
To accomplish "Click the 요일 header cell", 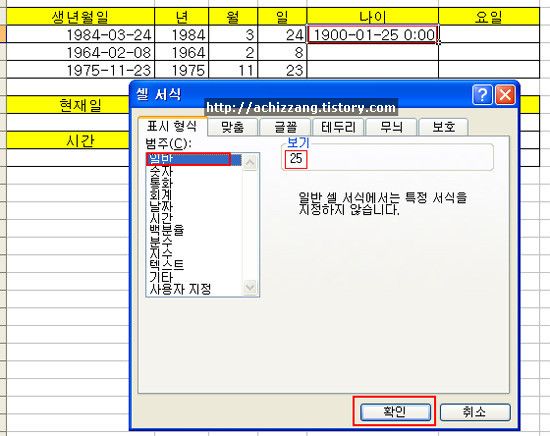I will [489, 16].
